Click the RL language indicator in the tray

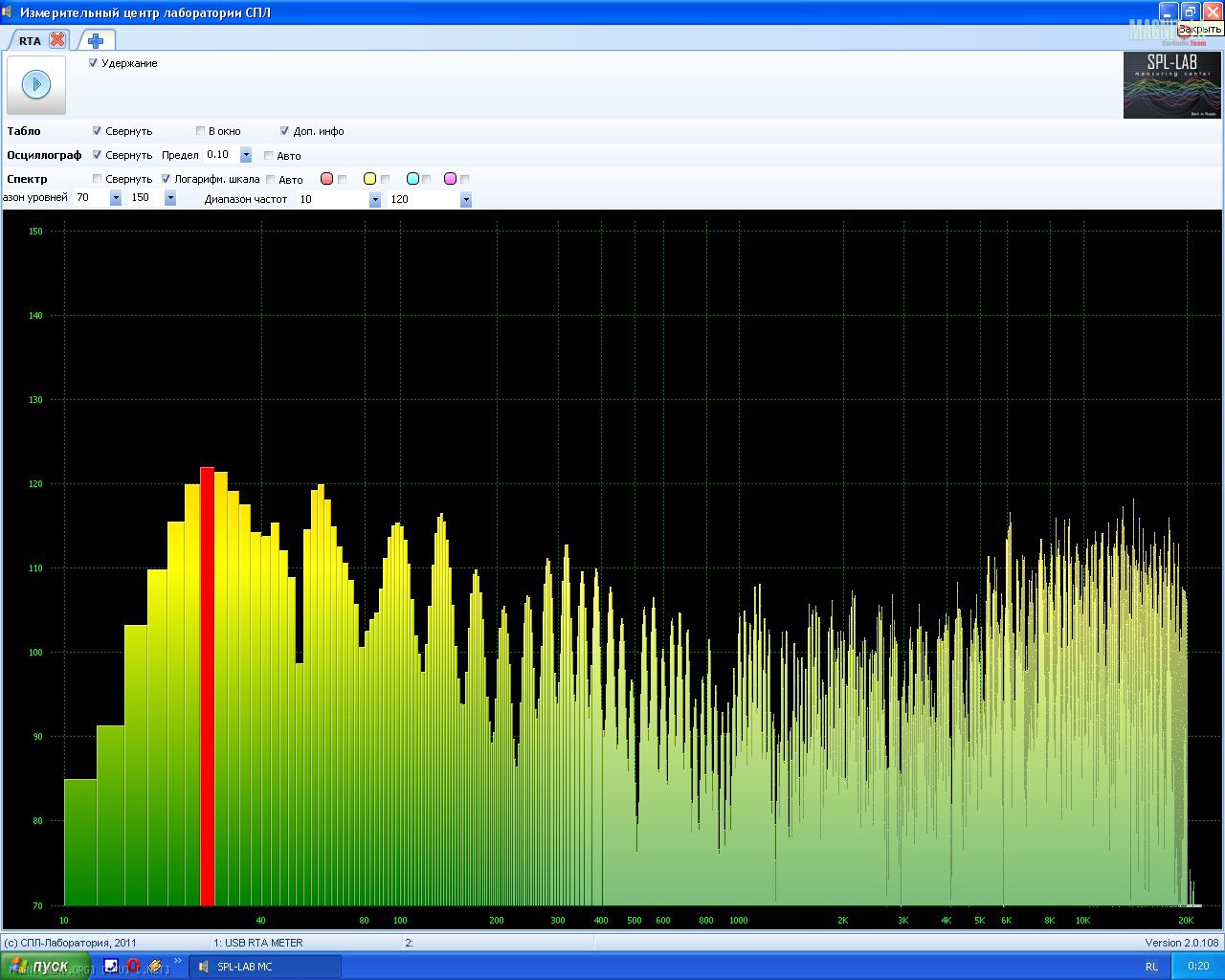[1151, 967]
